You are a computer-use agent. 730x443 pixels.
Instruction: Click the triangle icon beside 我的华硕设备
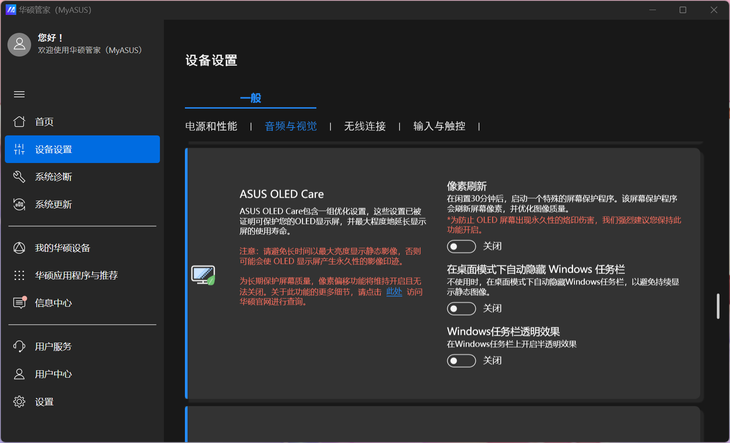coord(19,248)
